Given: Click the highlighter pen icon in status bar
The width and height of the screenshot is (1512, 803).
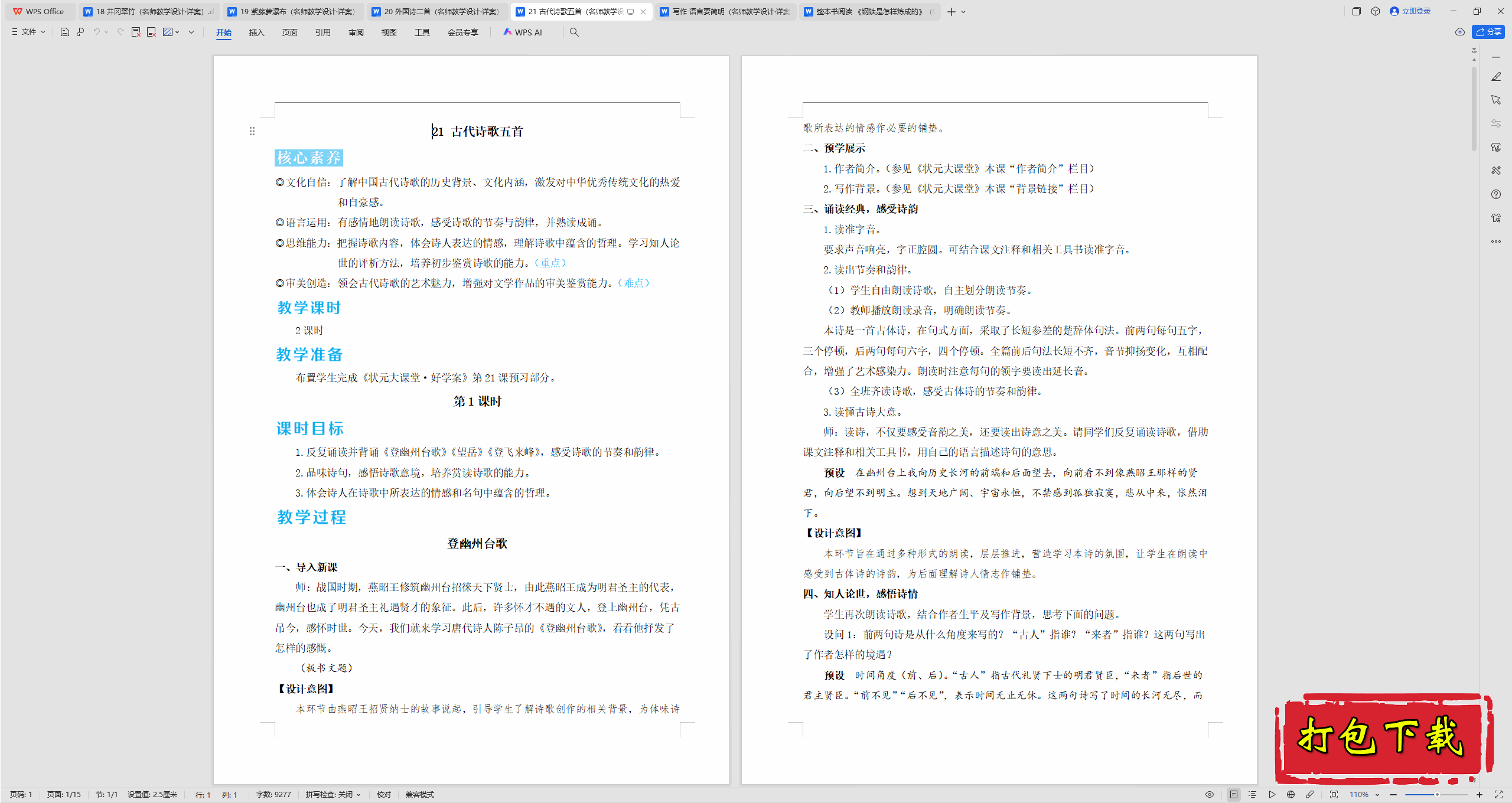Looking at the screenshot, I should pyautogui.click(x=1309, y=795).
